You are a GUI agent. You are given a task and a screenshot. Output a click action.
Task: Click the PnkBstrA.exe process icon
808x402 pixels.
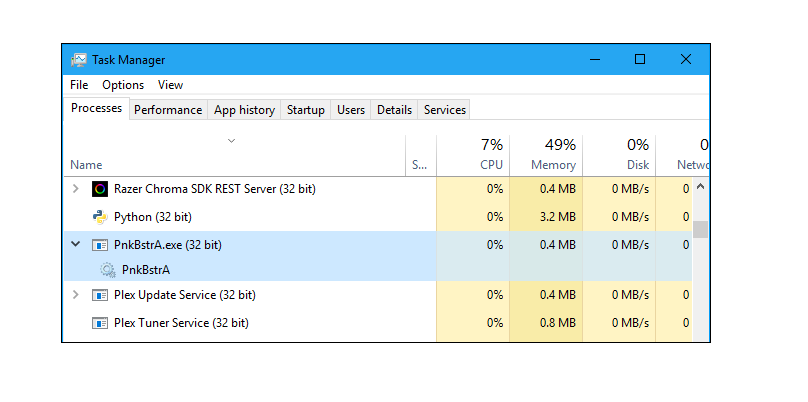coord(100,245)
